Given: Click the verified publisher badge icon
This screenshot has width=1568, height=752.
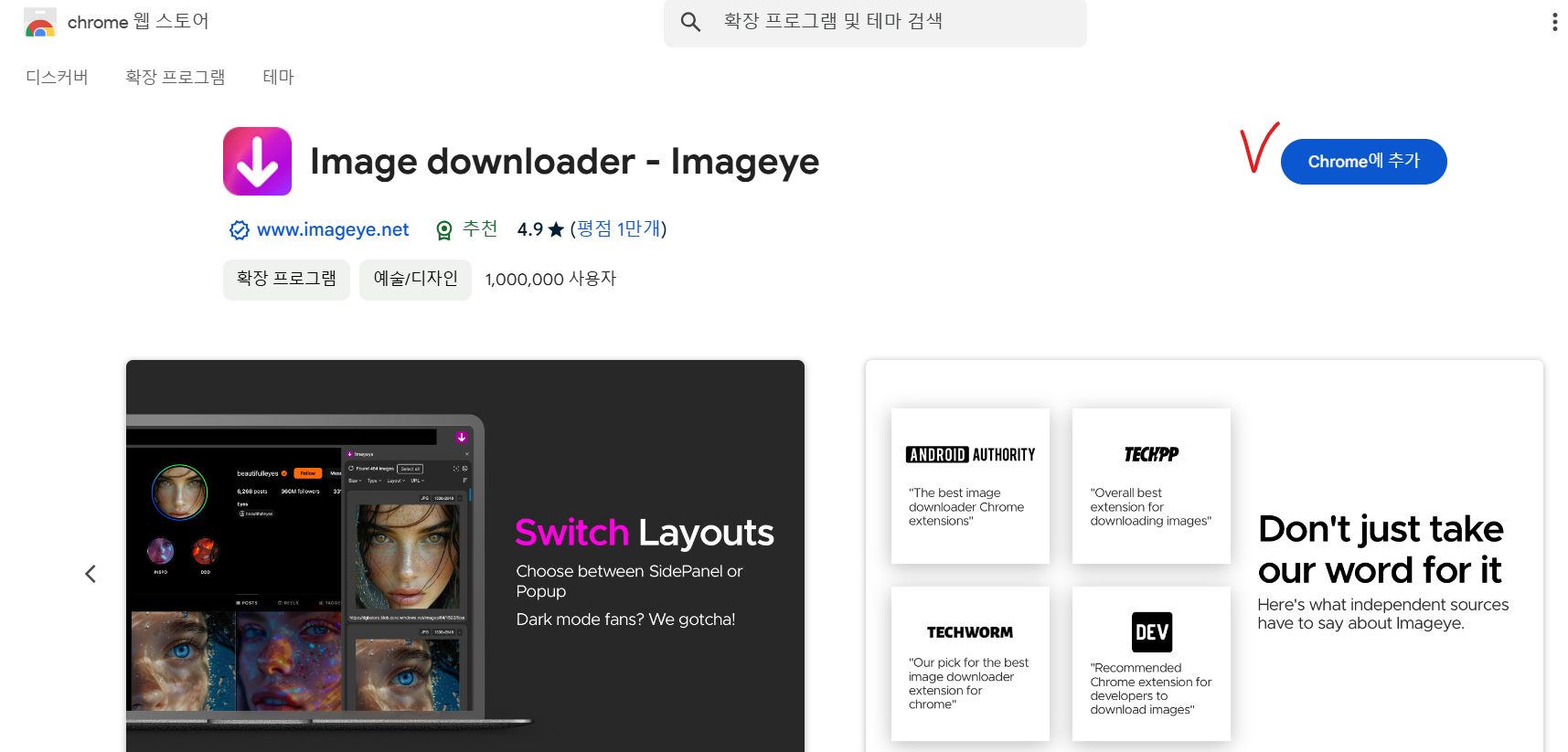Looking at the screenshot, I should pos(240,230).
